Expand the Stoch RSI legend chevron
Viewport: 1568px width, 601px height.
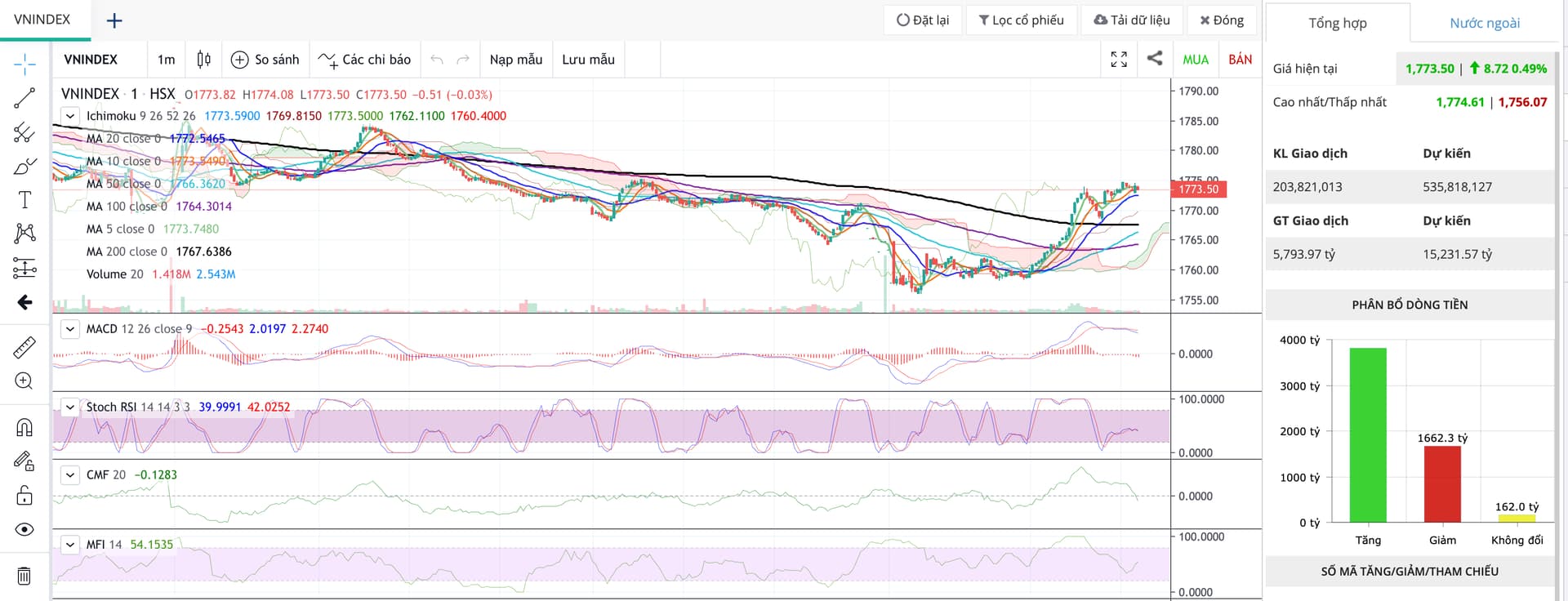tap(70, 407)
